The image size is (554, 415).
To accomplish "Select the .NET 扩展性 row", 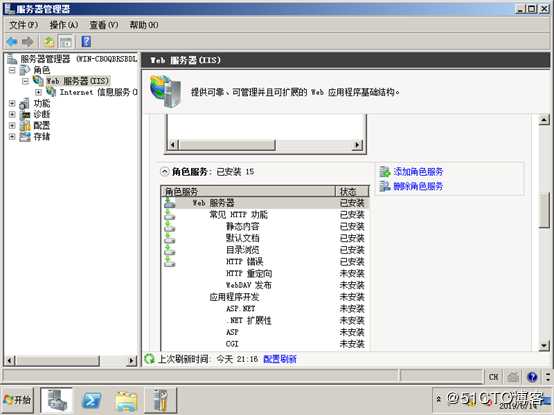I will pyautogui.click(x=265, y=321).
